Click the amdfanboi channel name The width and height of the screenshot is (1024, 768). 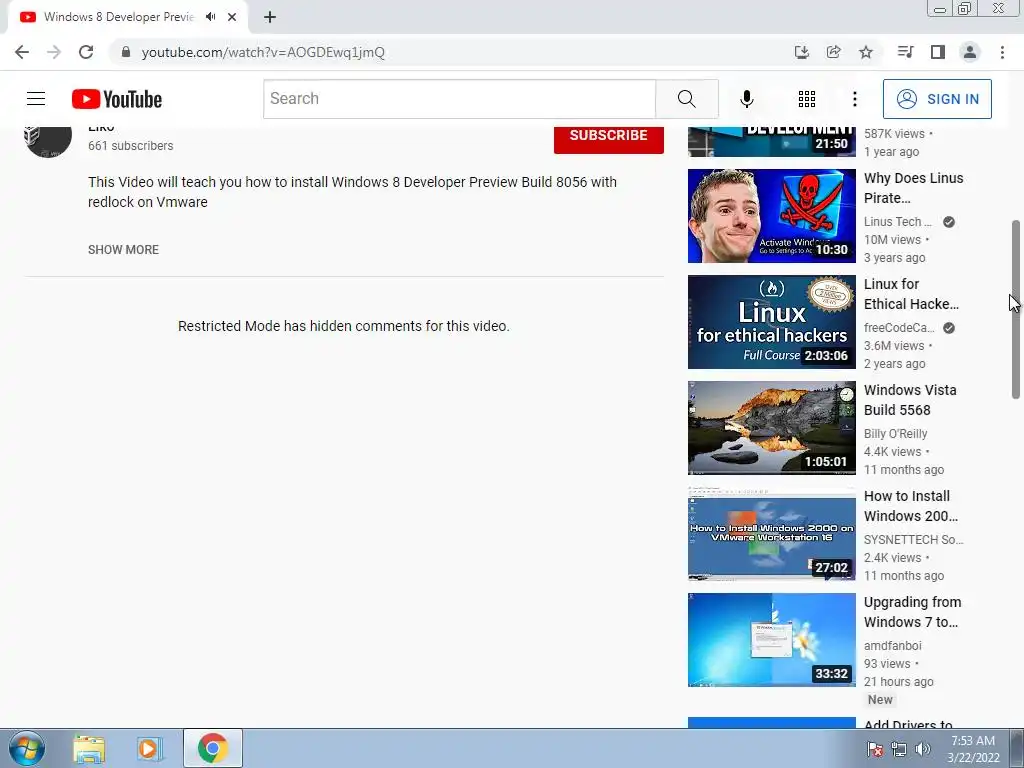[x=892, y=645]
